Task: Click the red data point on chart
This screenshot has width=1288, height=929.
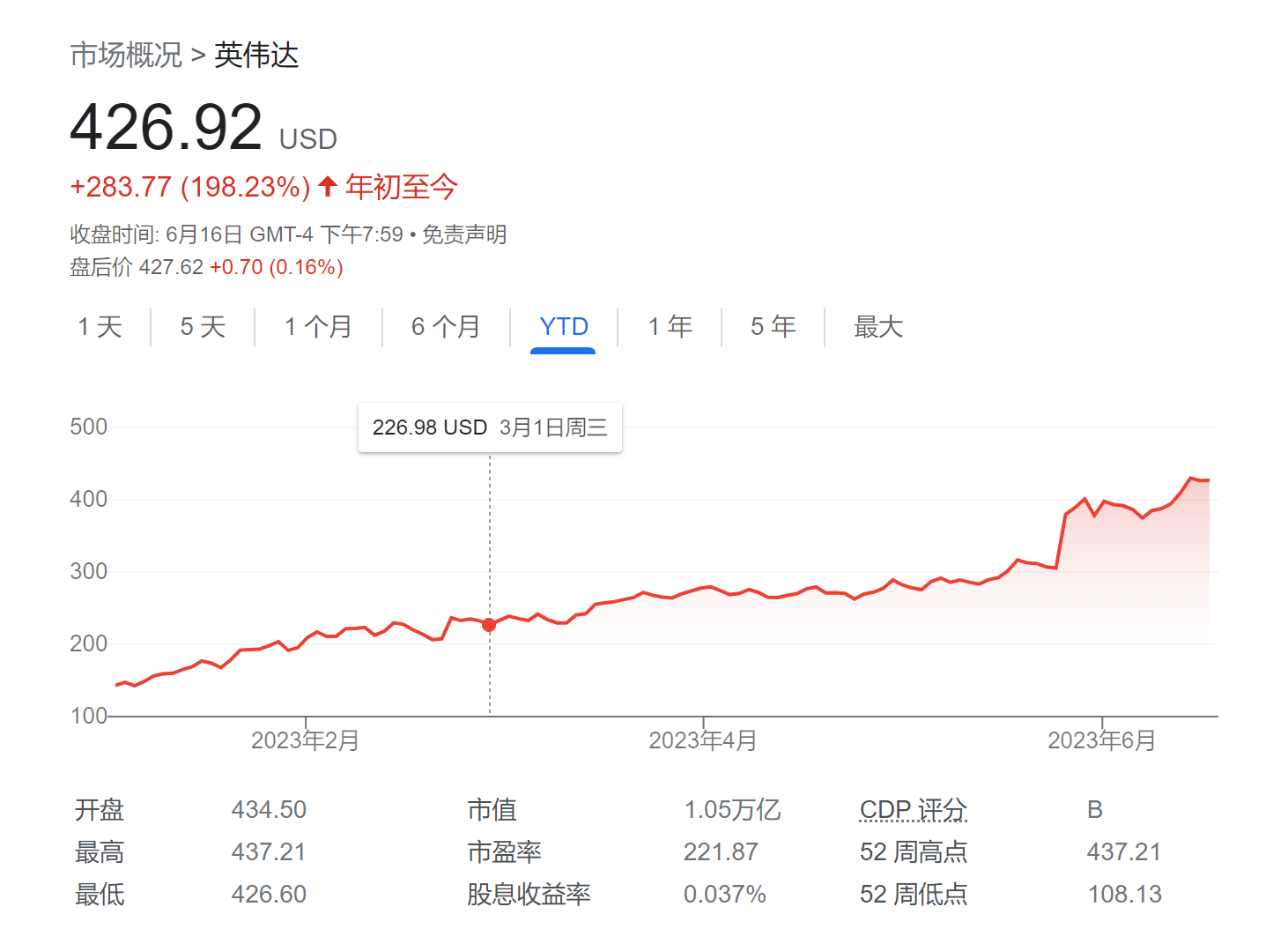Action: (489, 625)
